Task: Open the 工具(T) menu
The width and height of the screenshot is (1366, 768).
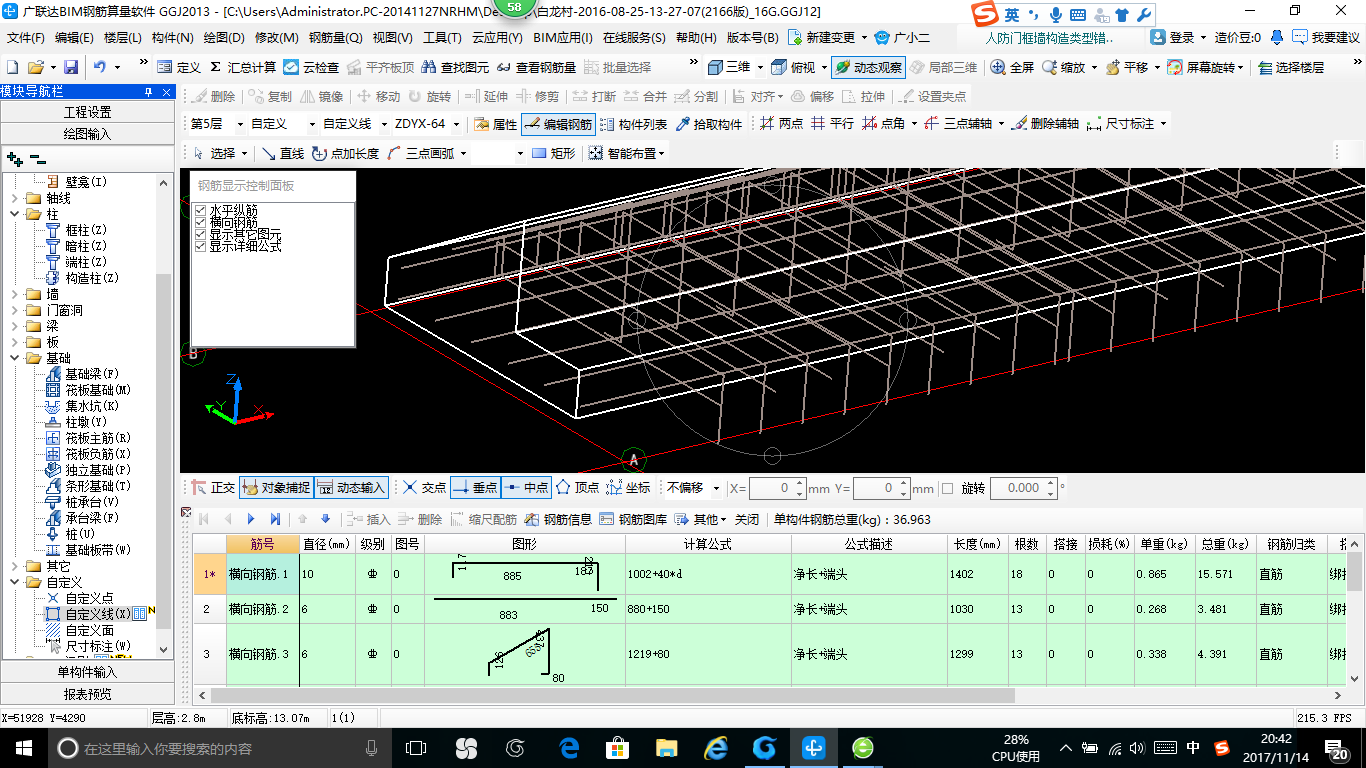Action: click(x=442, y=38)
